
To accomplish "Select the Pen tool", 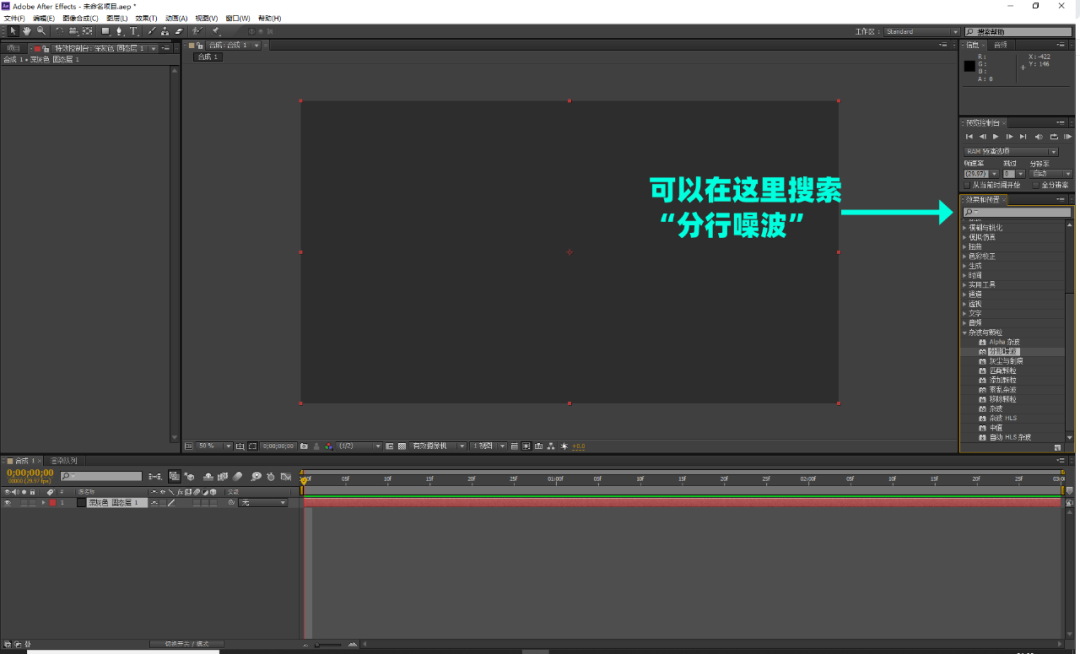I will click(x=119, y=31).
